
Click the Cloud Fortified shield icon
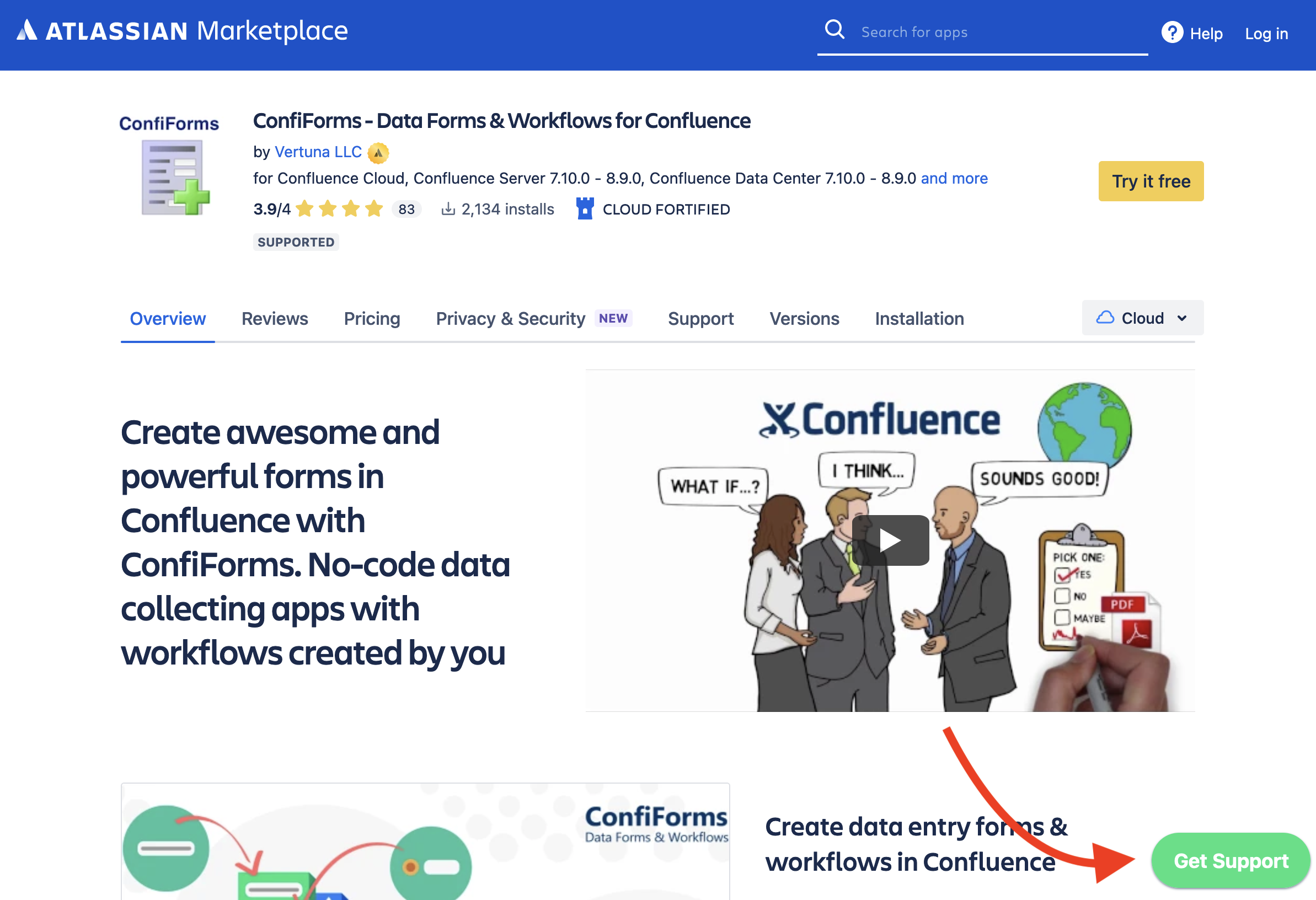[x=584, y=209]
